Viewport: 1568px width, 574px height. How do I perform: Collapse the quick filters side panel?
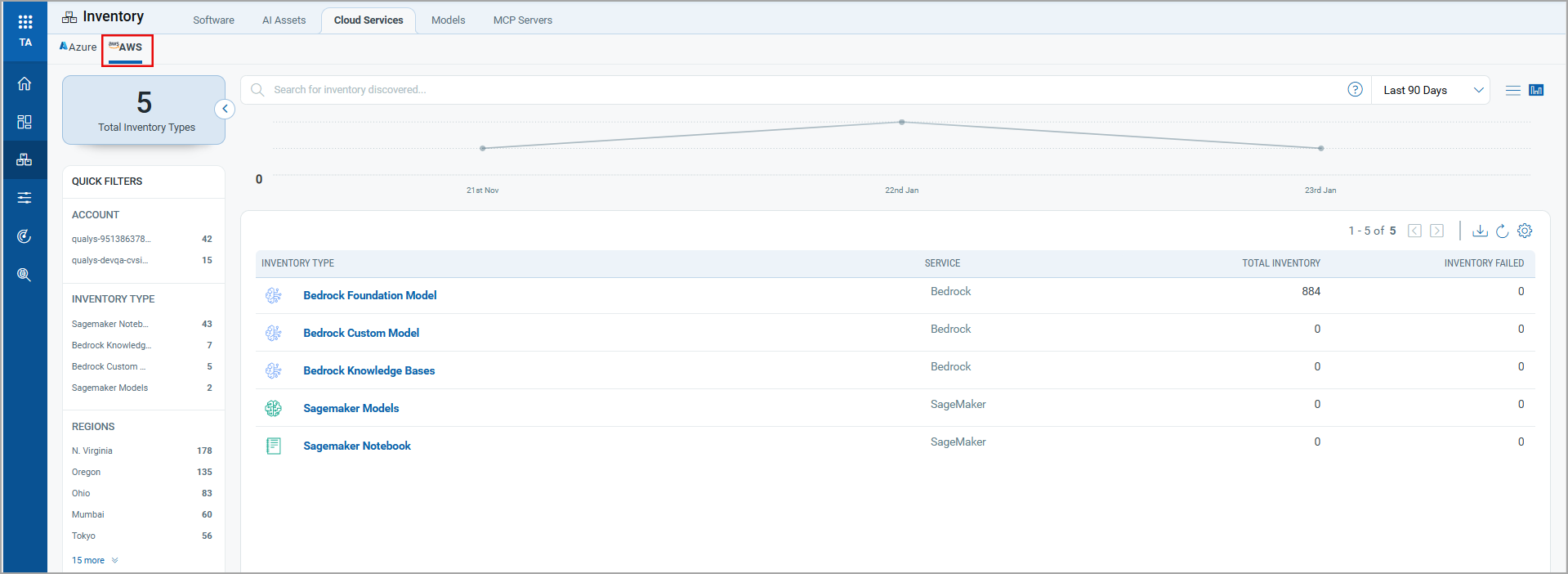click(225, 109)
